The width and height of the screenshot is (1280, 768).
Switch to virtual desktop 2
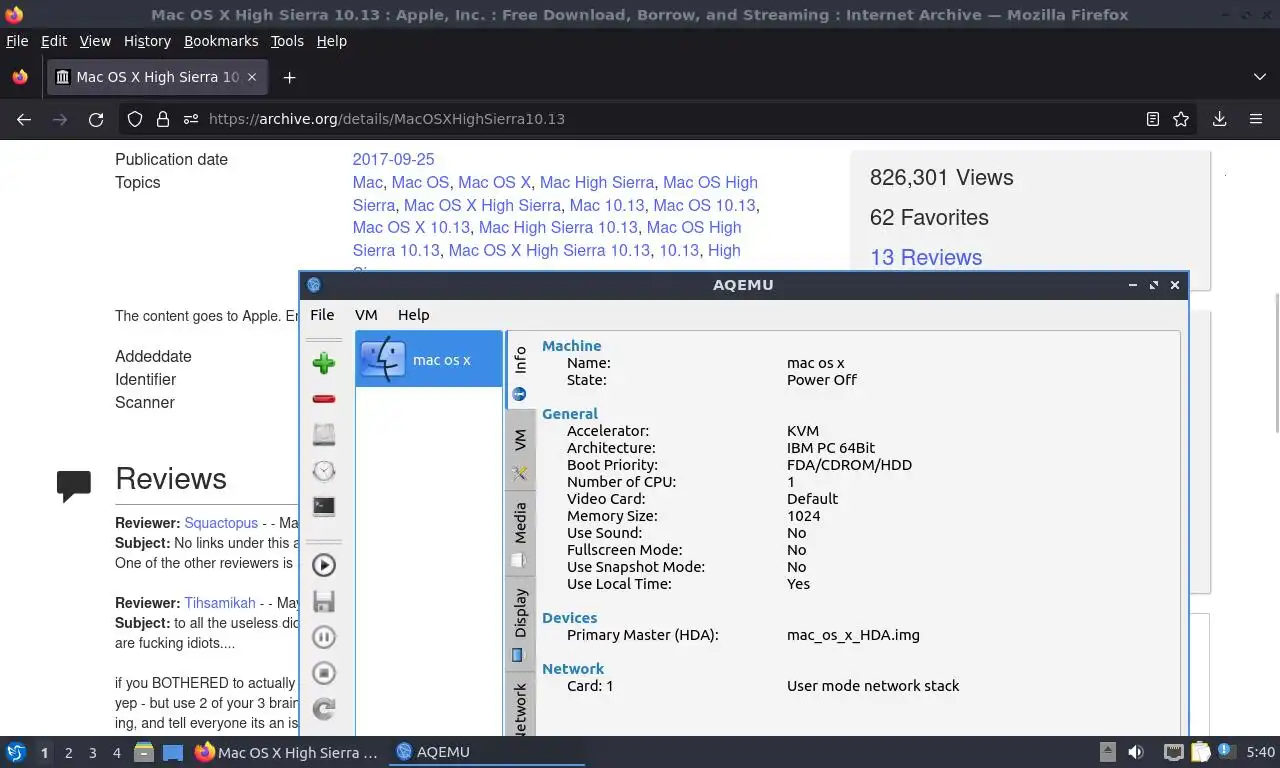click(x=68, y=753)
